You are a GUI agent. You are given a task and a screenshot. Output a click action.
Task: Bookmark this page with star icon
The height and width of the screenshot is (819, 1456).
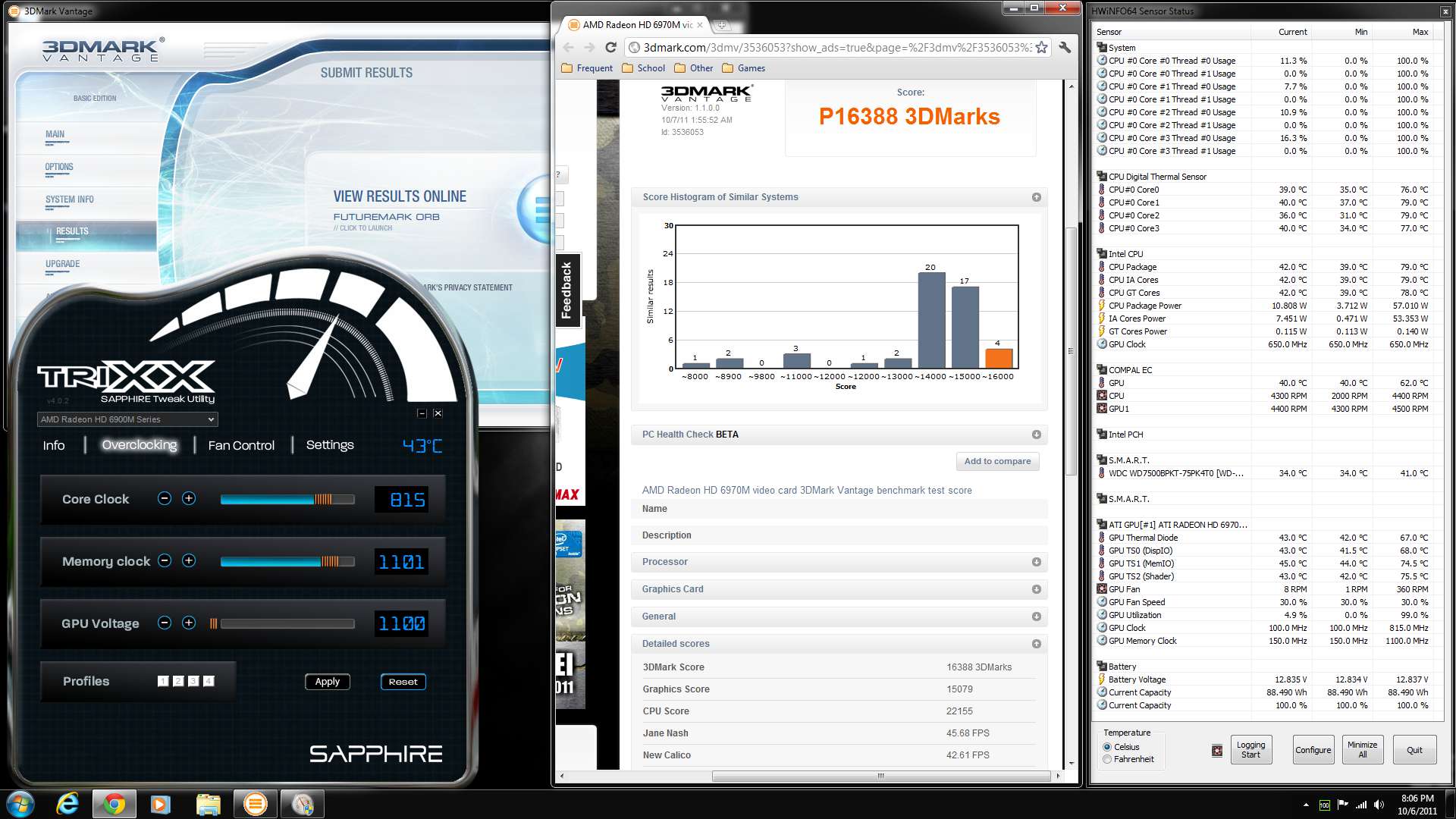pos(1042,47)
